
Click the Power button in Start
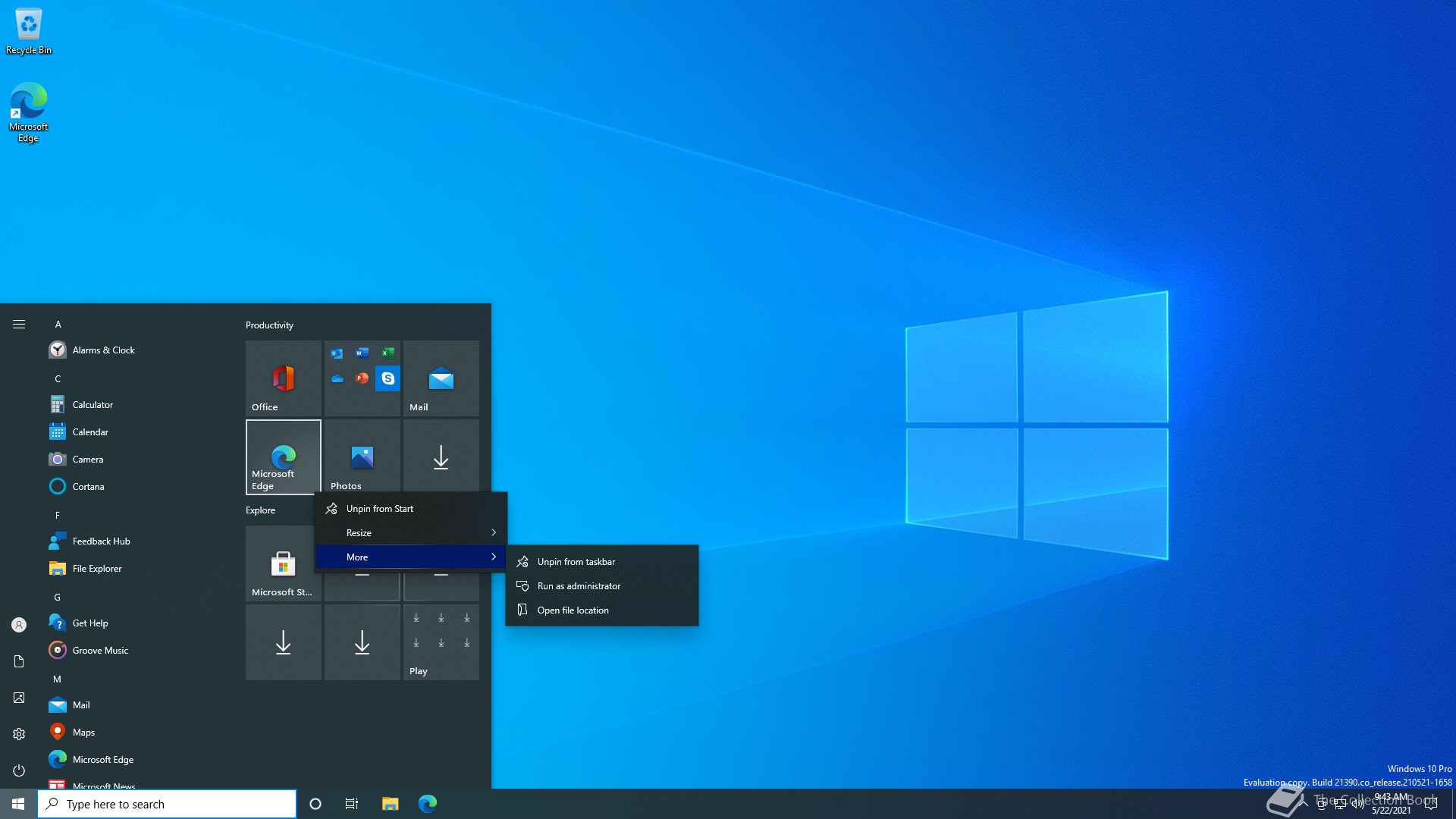pyautogui.click(x=19, y=770)
